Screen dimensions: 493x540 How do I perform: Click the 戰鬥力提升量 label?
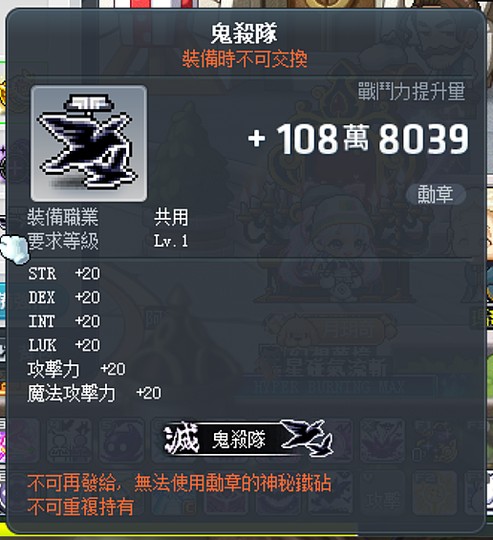click(x=411, y=91)
